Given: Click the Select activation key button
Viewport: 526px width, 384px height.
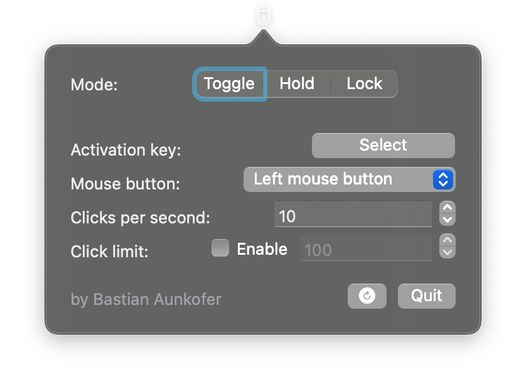Looking at the screenshot, I should (383, 146).
